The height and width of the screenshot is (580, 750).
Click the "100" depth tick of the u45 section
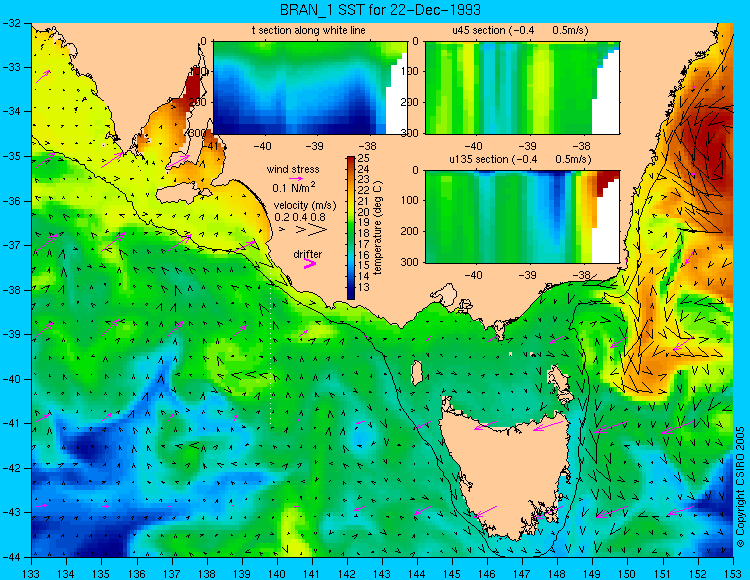411,71
